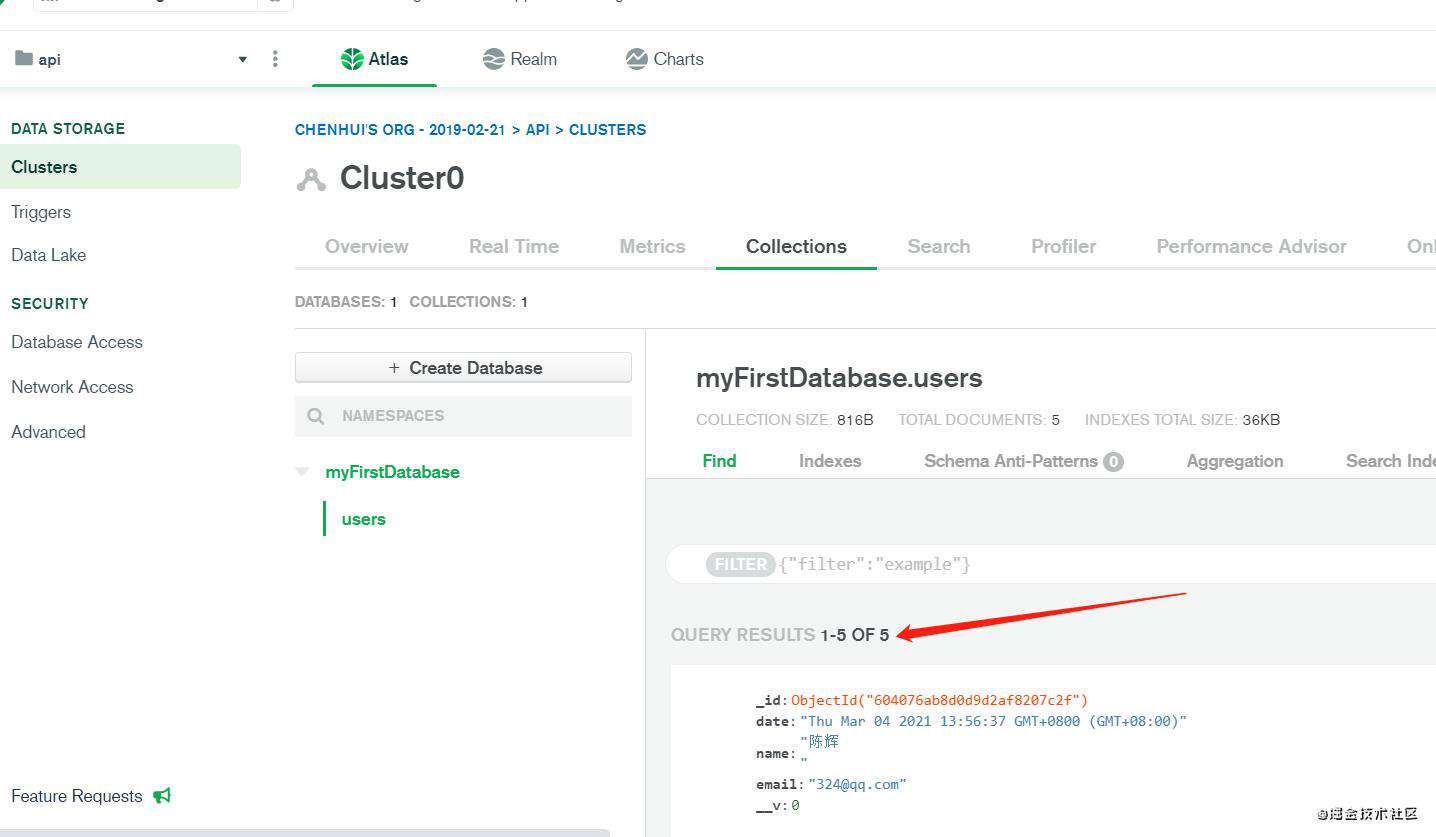This screenshot has height=837, width=1436.
Task: Open the API breadcrumb link
Action: pos(538,130)
